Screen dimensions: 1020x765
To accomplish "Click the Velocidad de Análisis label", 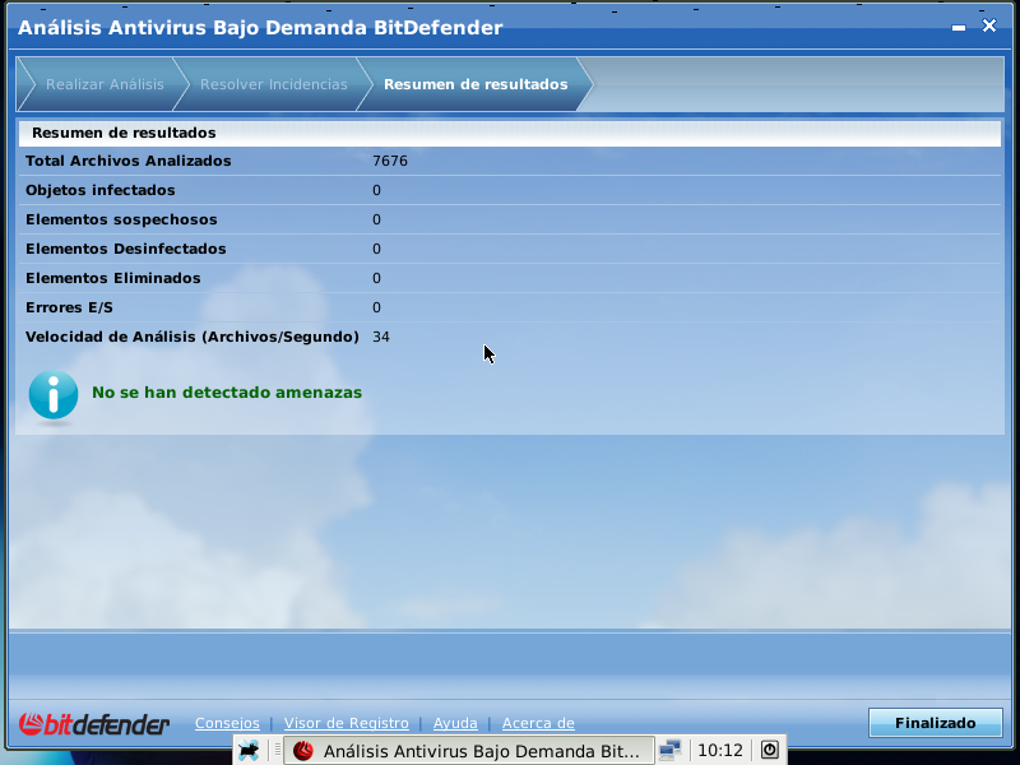I will tap(192, 337).
